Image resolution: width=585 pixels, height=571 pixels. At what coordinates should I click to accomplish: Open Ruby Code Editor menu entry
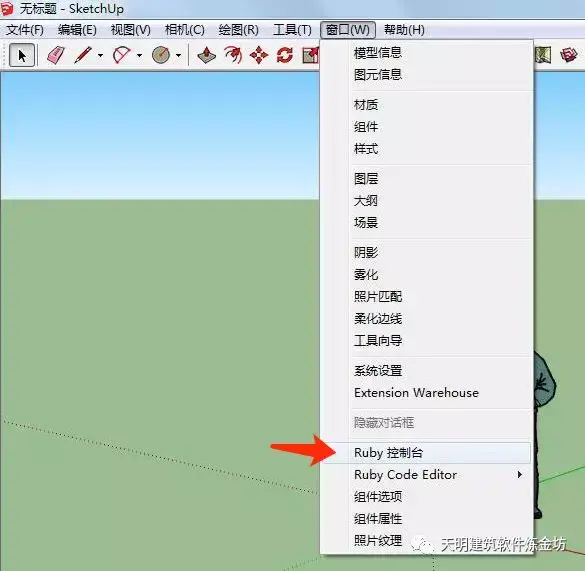[x=426, y=475]
